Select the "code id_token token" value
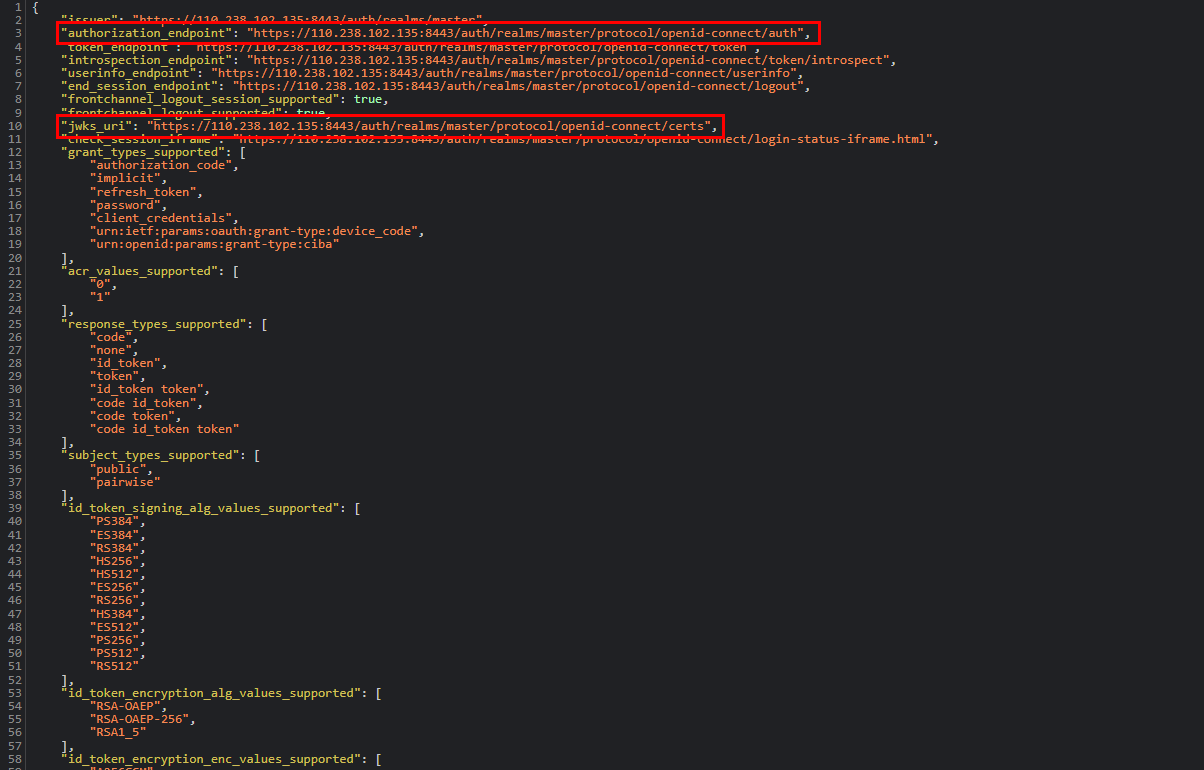 (x=164, y=428)
